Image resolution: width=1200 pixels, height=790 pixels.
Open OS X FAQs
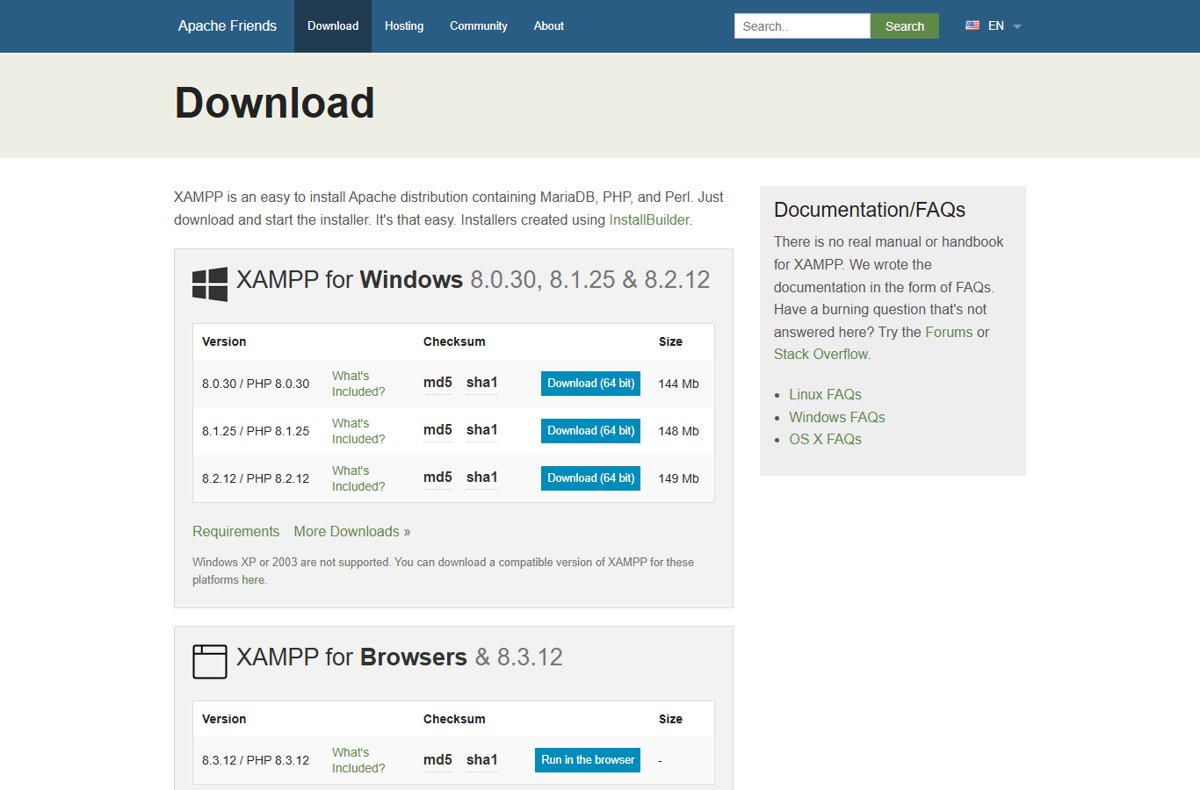point(825,439)
